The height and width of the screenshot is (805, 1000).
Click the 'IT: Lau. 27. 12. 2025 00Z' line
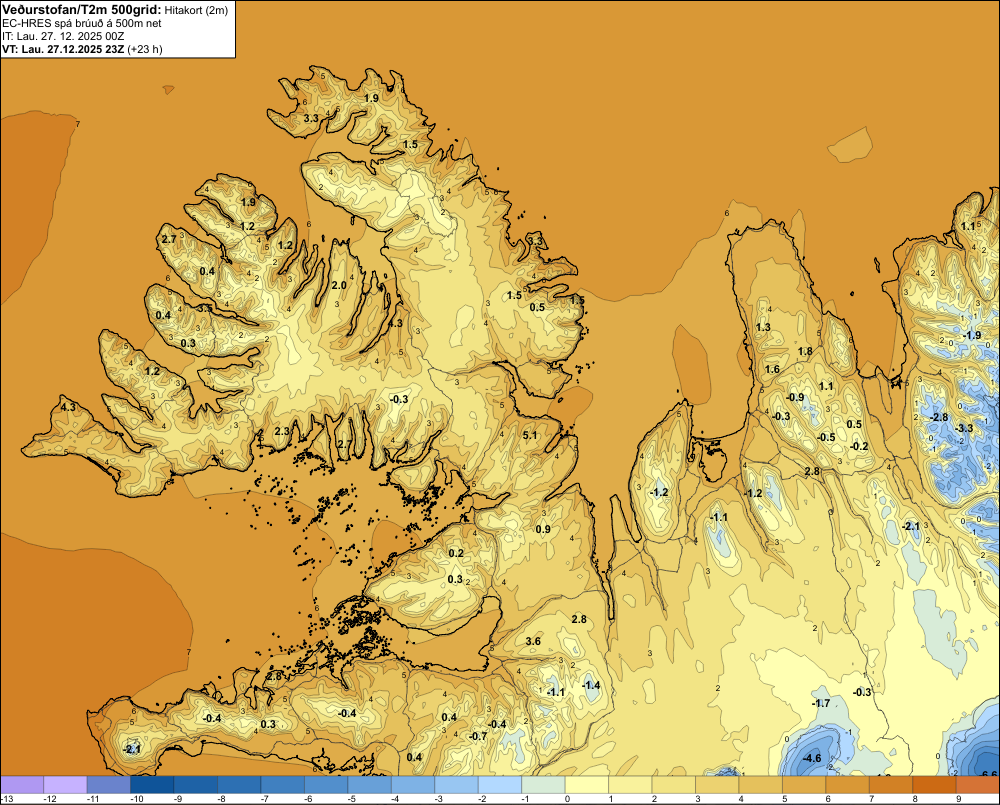point(63,36)
